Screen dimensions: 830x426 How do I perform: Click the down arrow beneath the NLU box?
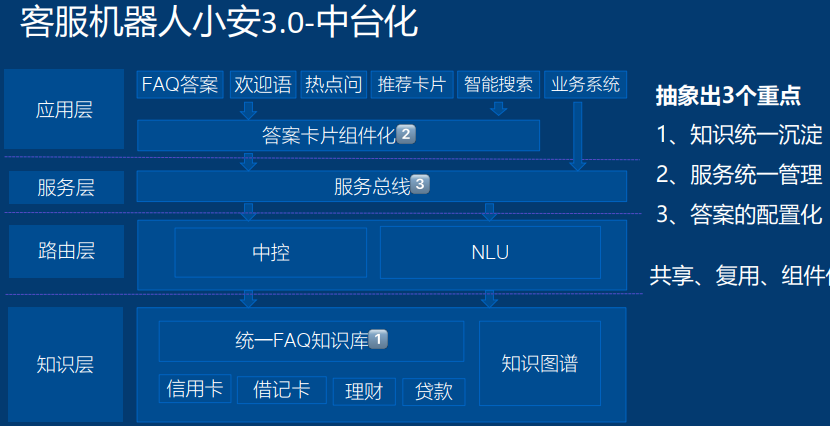(490, 298)
